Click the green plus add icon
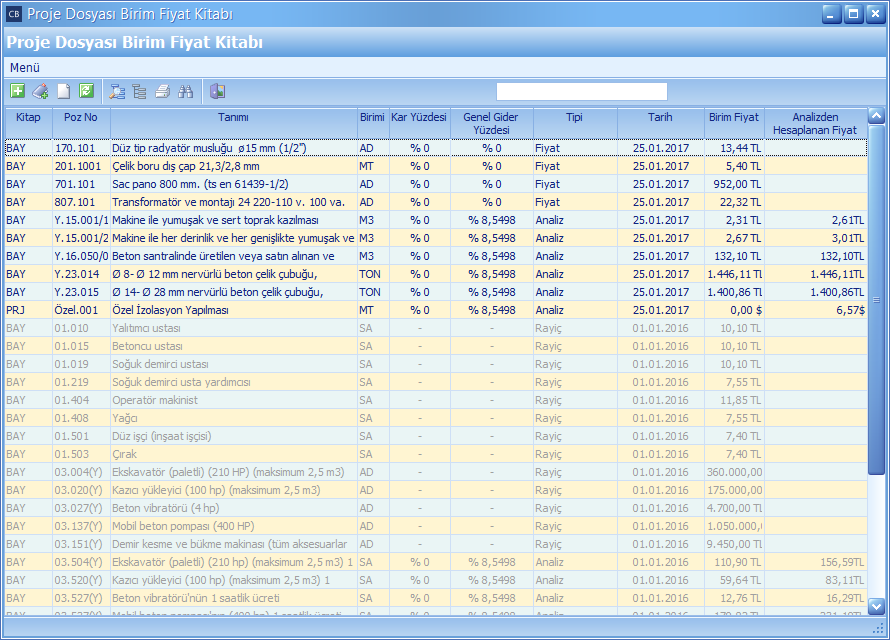890x640 pixels. point(17,91)
